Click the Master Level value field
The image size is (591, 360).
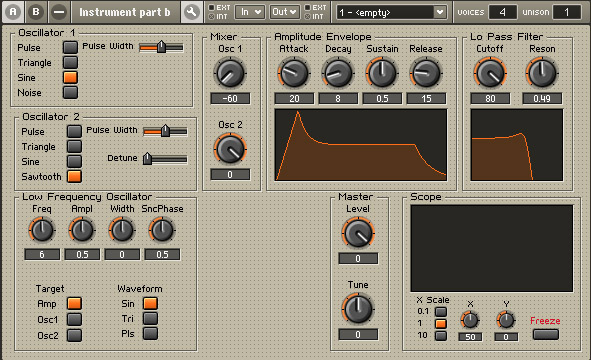coord(358,259)
